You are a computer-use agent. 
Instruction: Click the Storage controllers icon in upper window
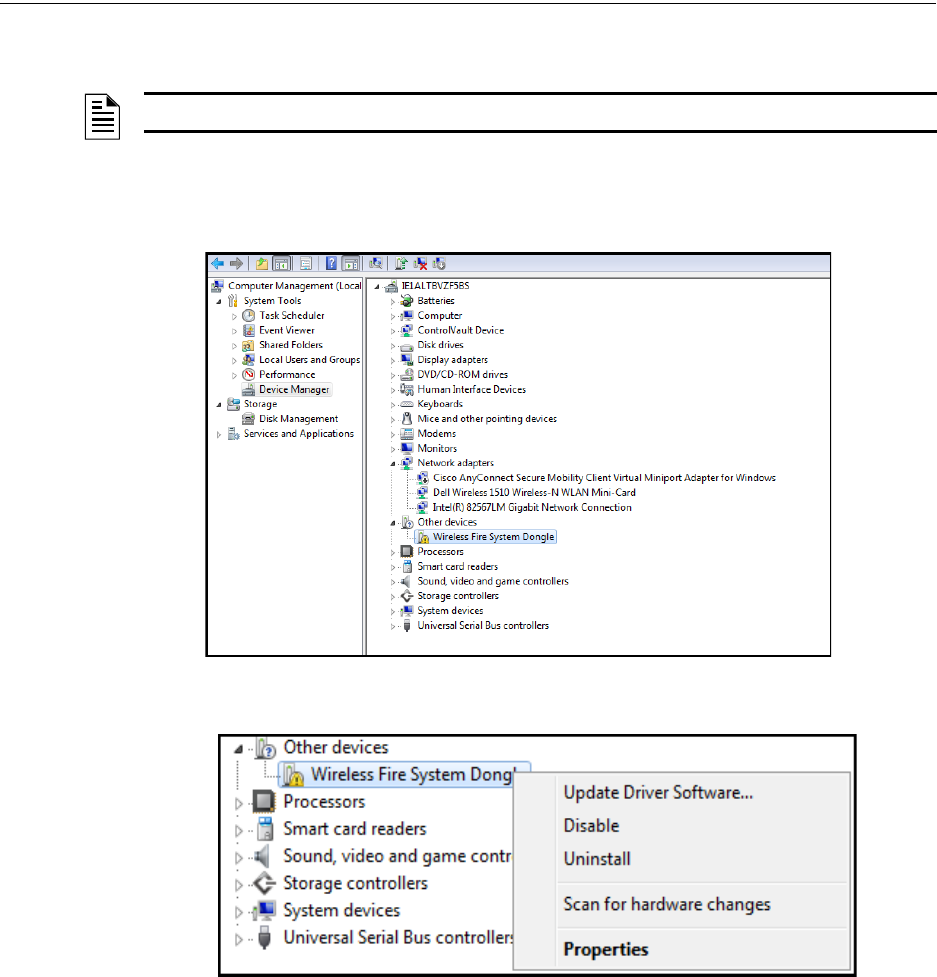coord(407,596)
